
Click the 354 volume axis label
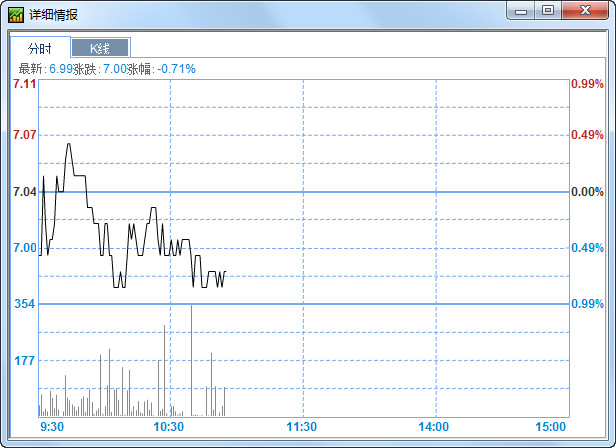24,304
